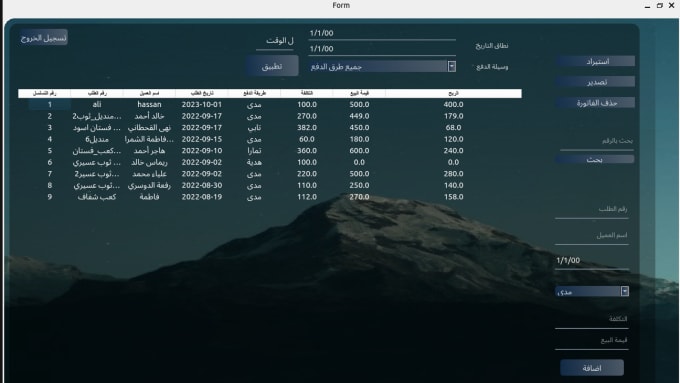Click the تطبيق apply button

272,66
